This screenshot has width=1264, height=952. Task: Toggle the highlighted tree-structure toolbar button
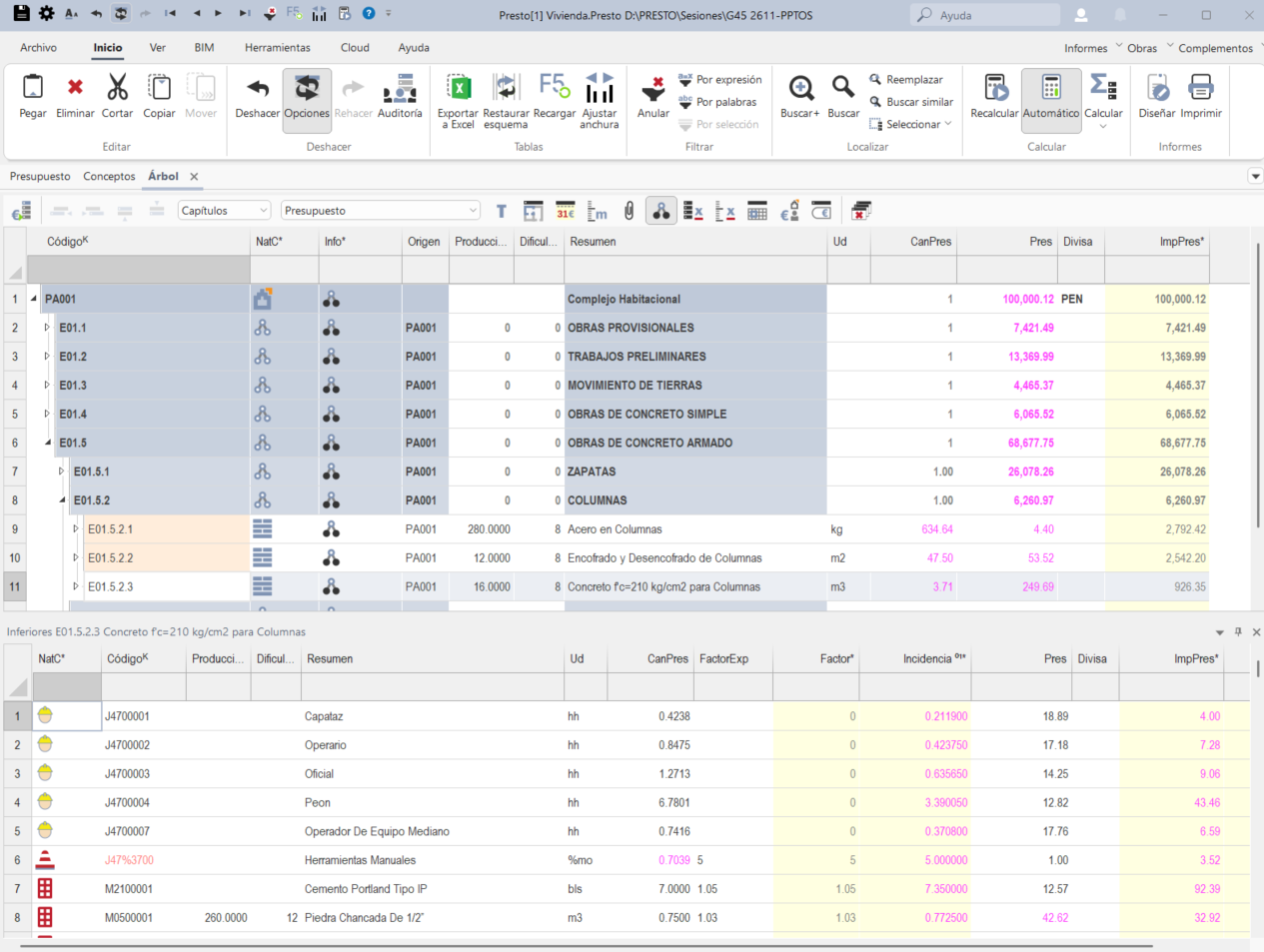(x=661, y=211)
